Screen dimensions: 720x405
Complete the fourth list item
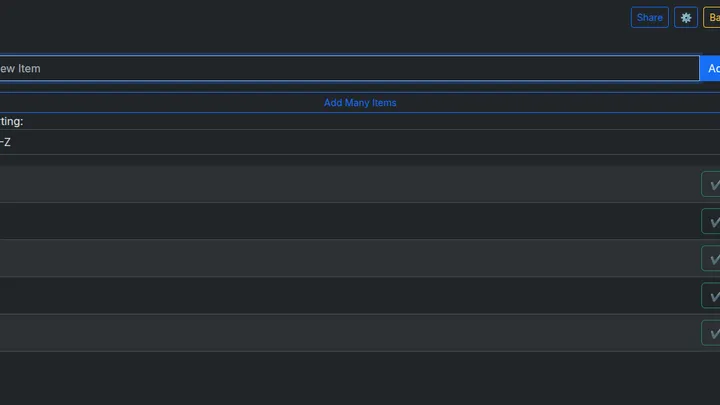(x=711, y=296)
